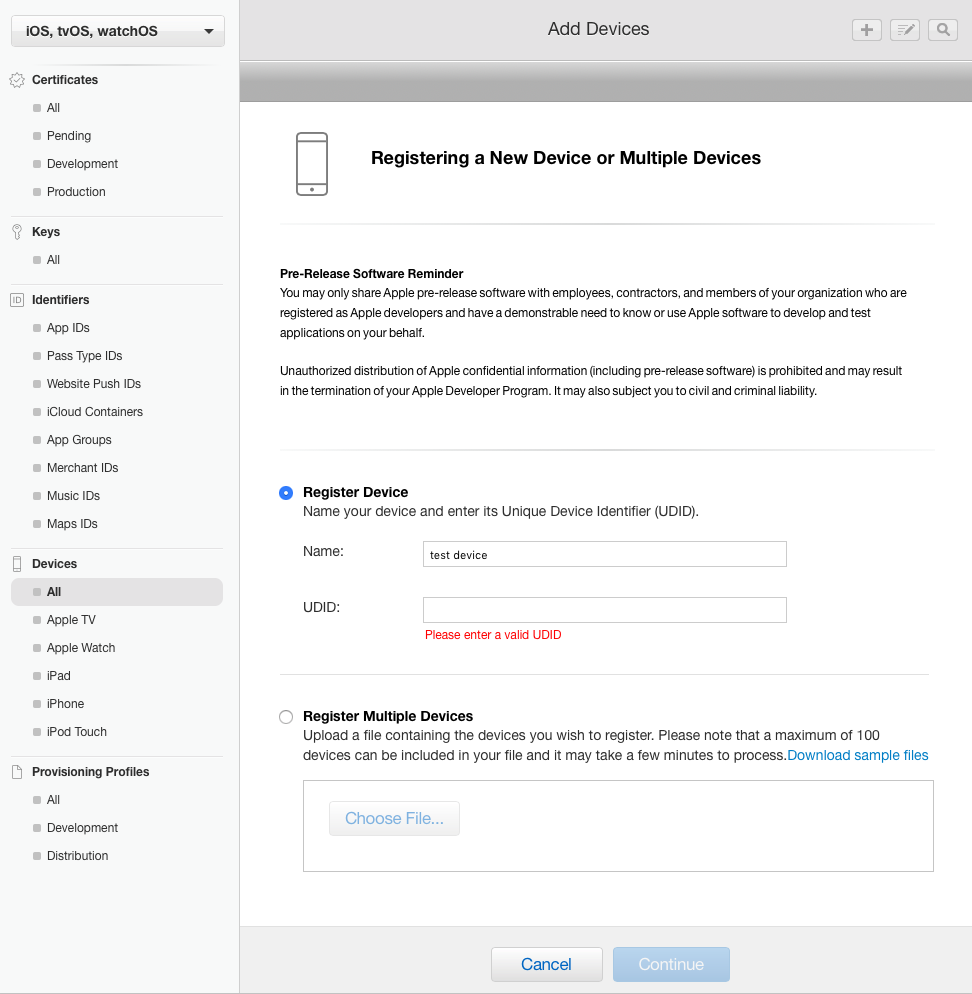Image resolution: width=972 pixels, height=994 pixels.
Task: Select App Groups
Action: coord(79,439)
